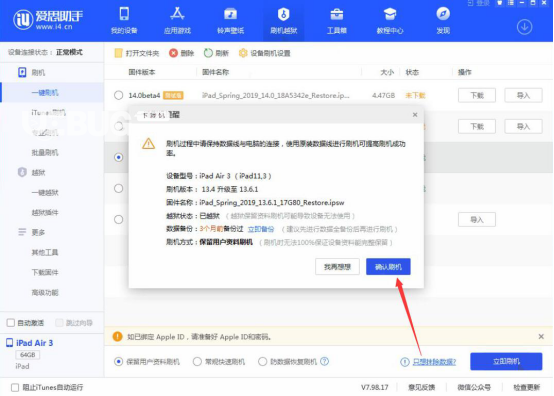The image size is (554, 396).
Task: Click the 固件名称 column header
Action: (216, 72)
